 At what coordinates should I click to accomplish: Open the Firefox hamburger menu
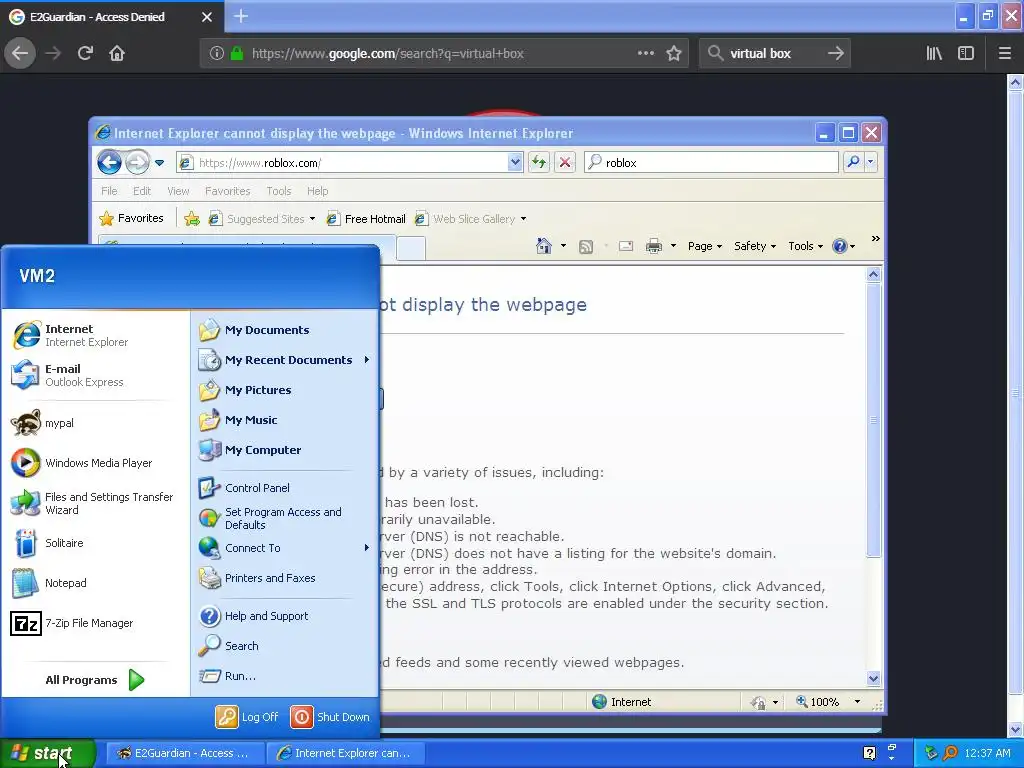click(x=1004, y=54)
